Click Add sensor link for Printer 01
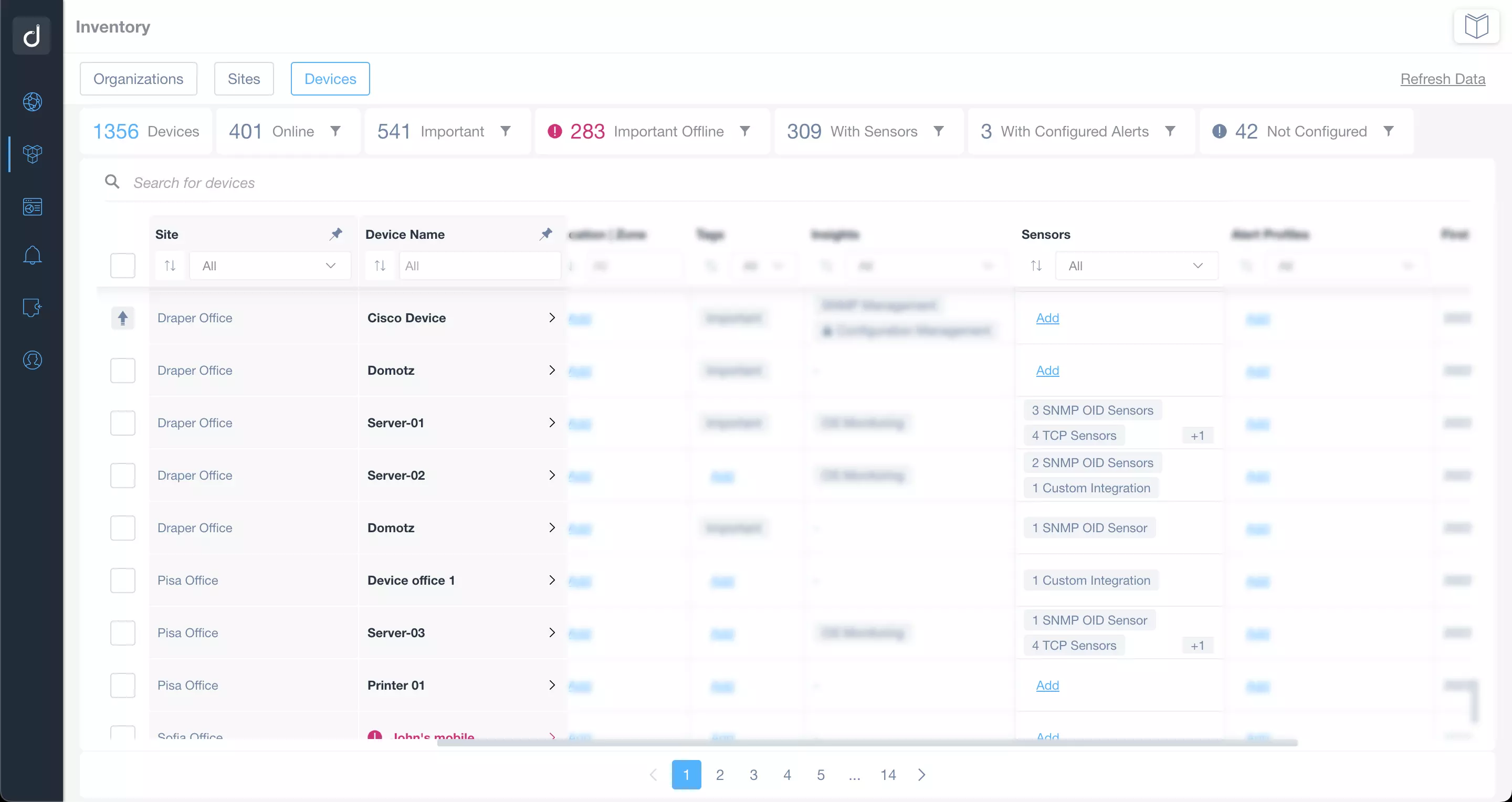This screenshot has height=802, width=1512. tap(1047, 685)
